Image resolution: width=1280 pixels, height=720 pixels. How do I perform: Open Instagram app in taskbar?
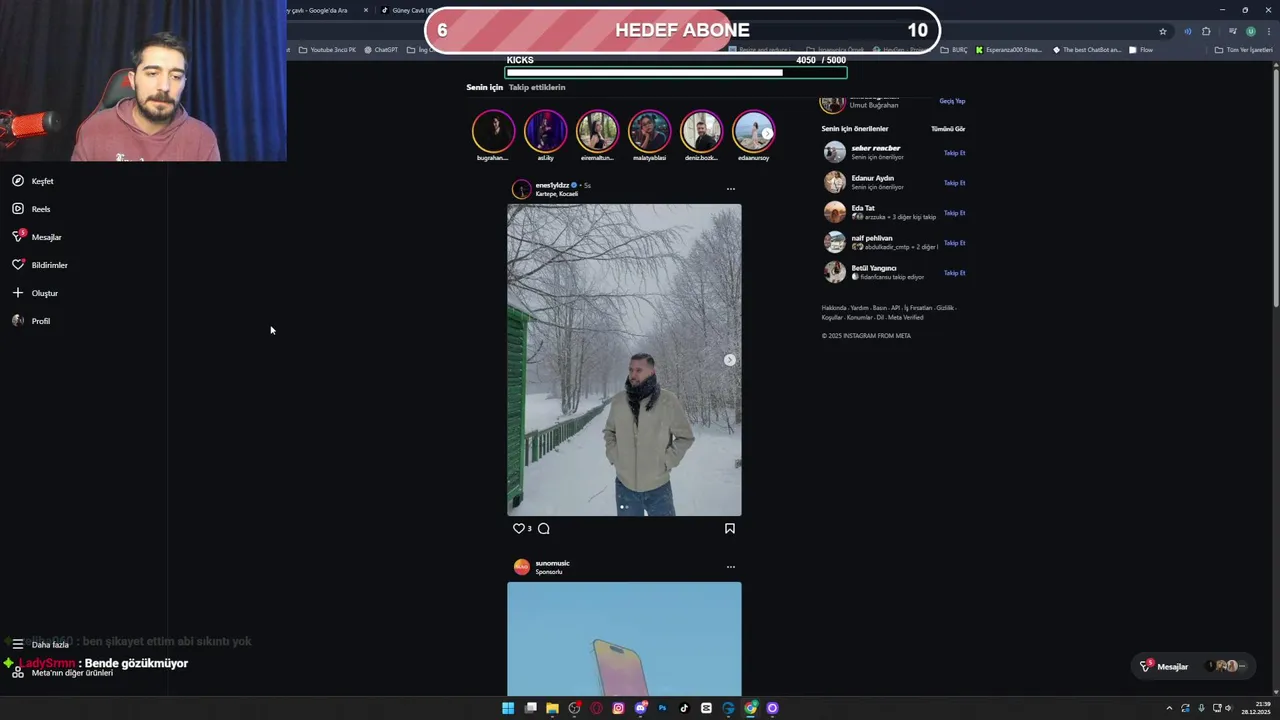[618, 708]
